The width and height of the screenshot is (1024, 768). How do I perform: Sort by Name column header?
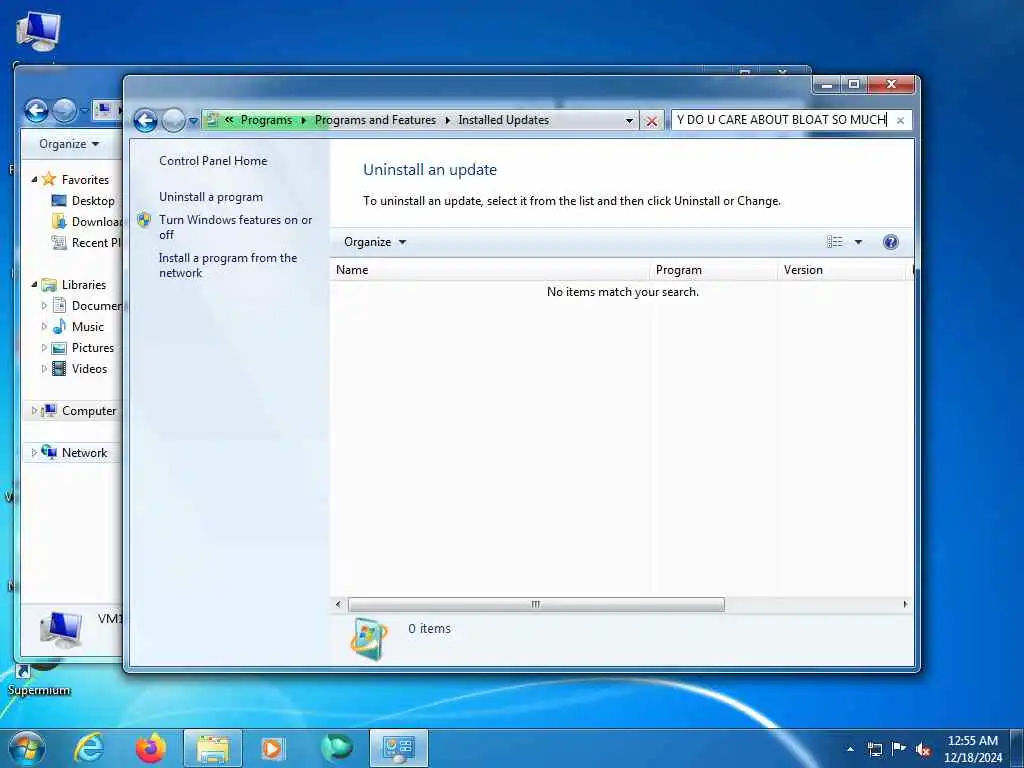[x=490, y=270]
